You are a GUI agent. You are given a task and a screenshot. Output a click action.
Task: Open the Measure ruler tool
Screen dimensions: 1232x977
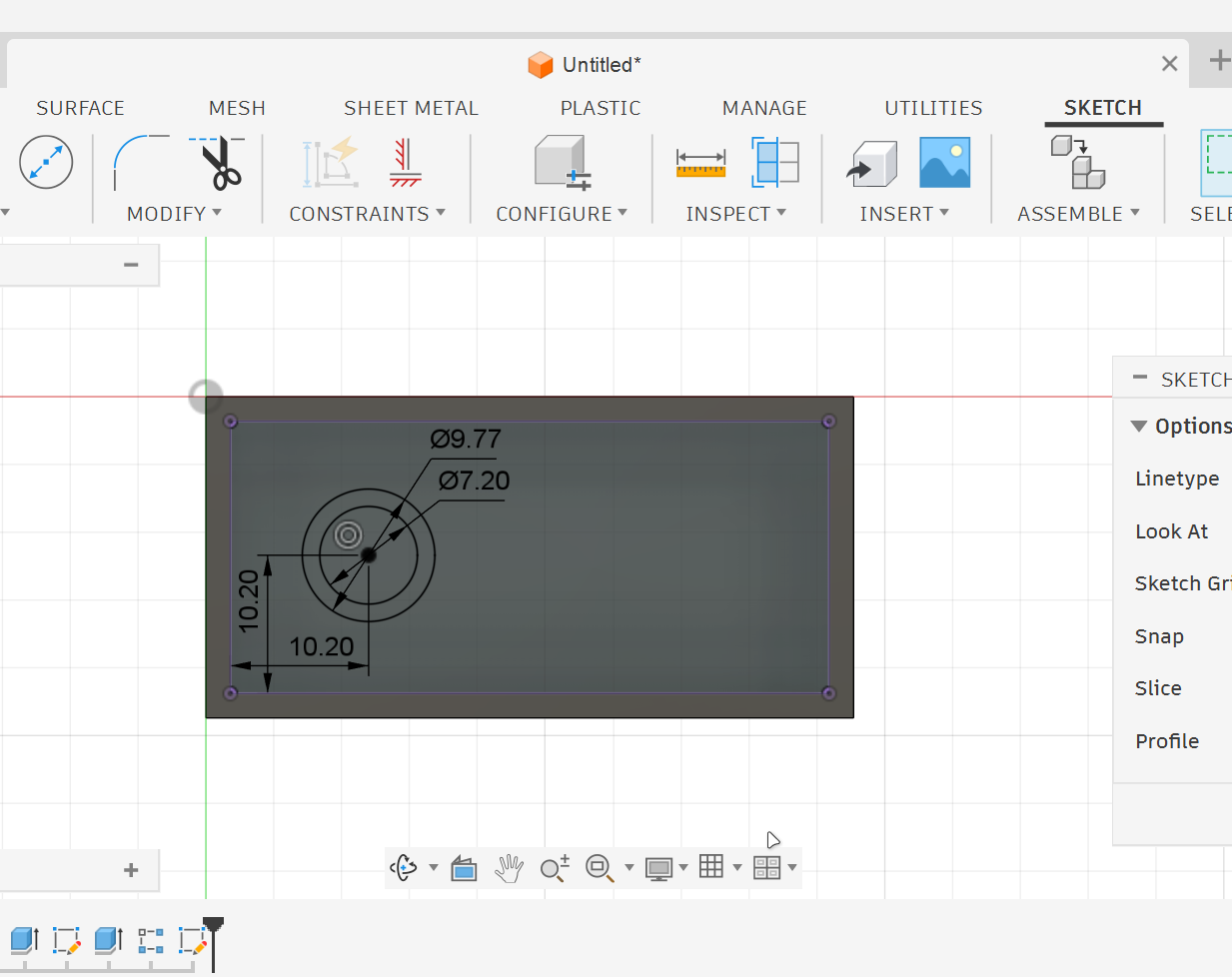(x=700, y=163)
